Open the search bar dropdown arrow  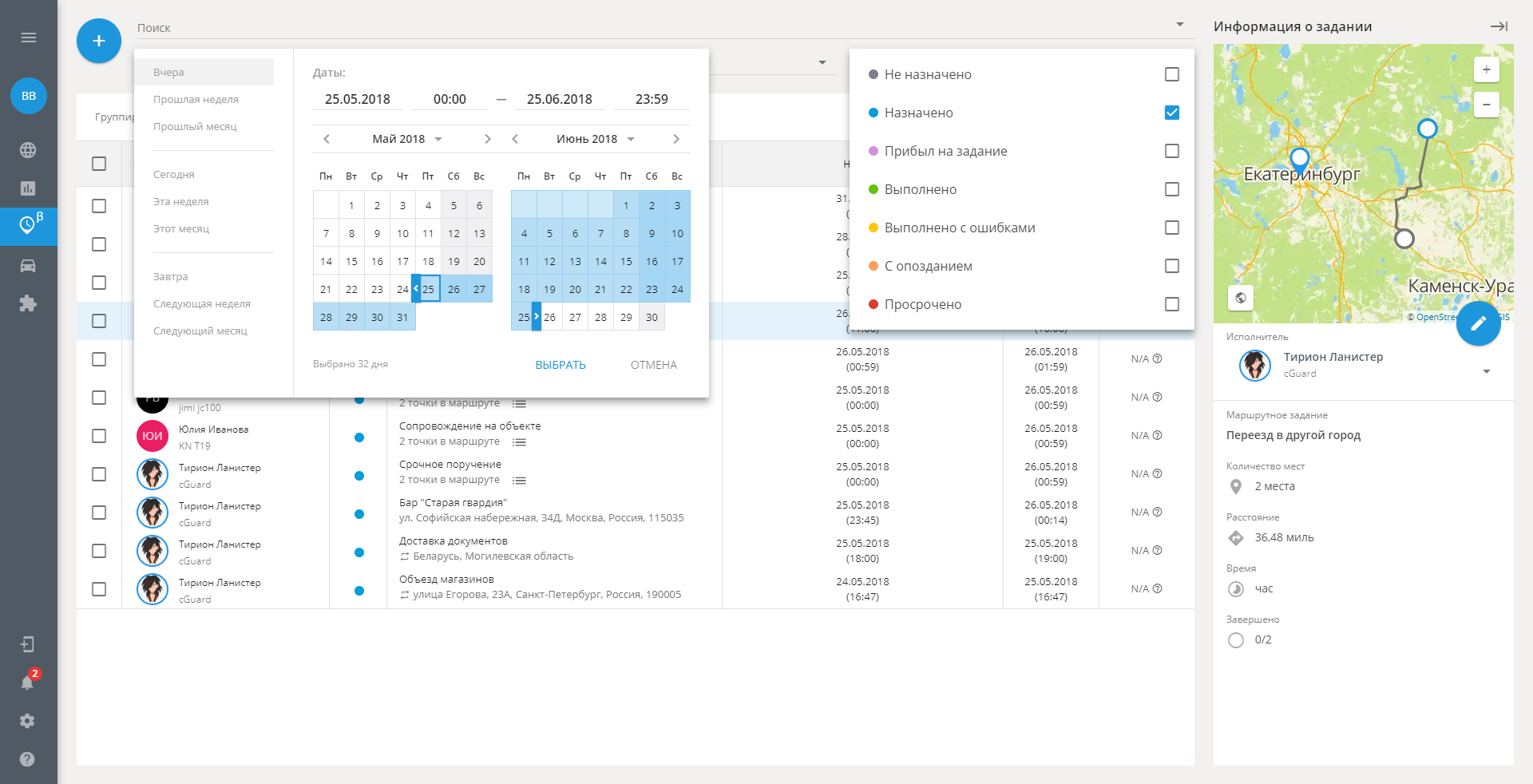click(x=1180, y=25)
